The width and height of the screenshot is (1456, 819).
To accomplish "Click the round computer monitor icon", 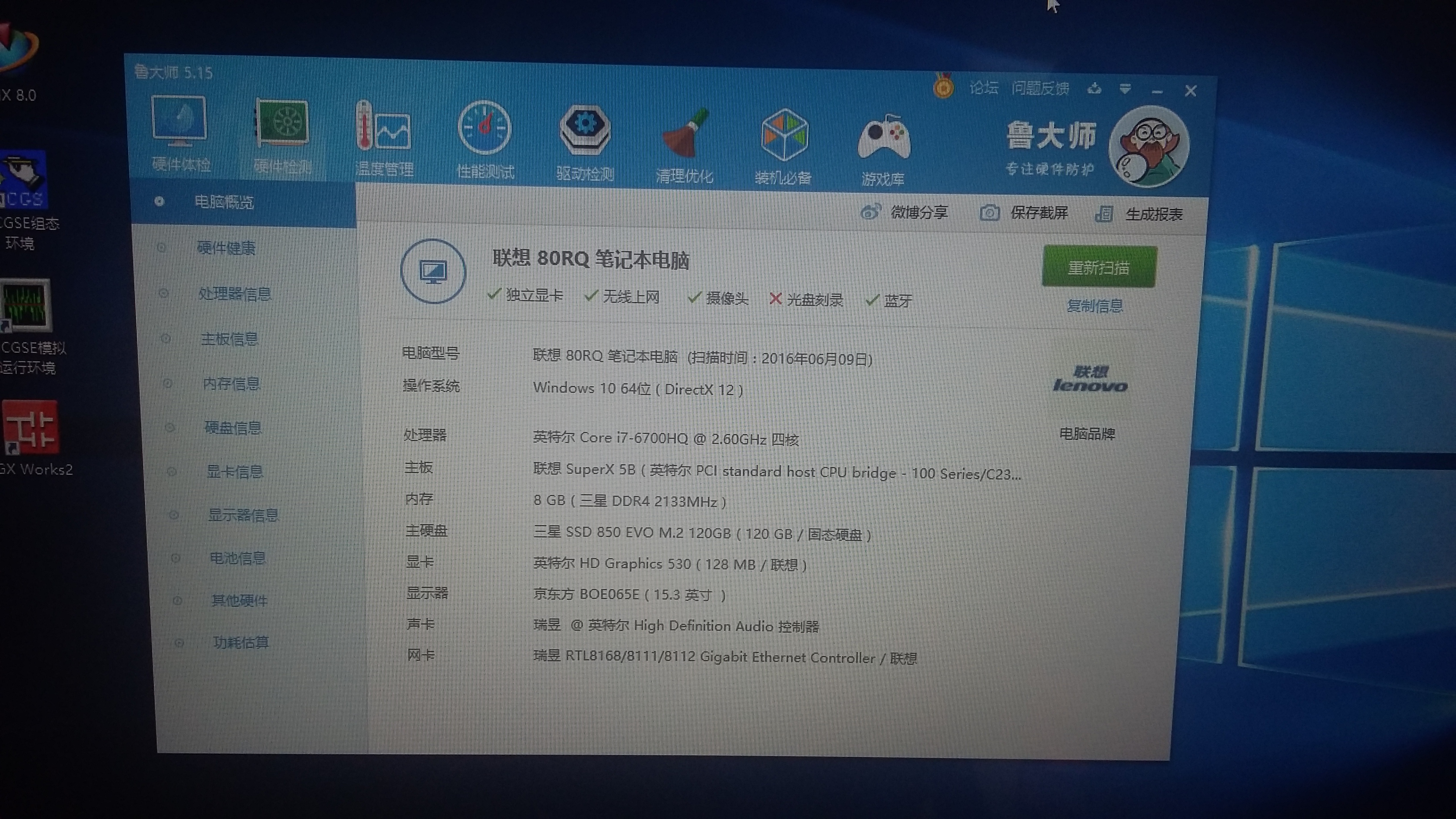I will [433, 271].
